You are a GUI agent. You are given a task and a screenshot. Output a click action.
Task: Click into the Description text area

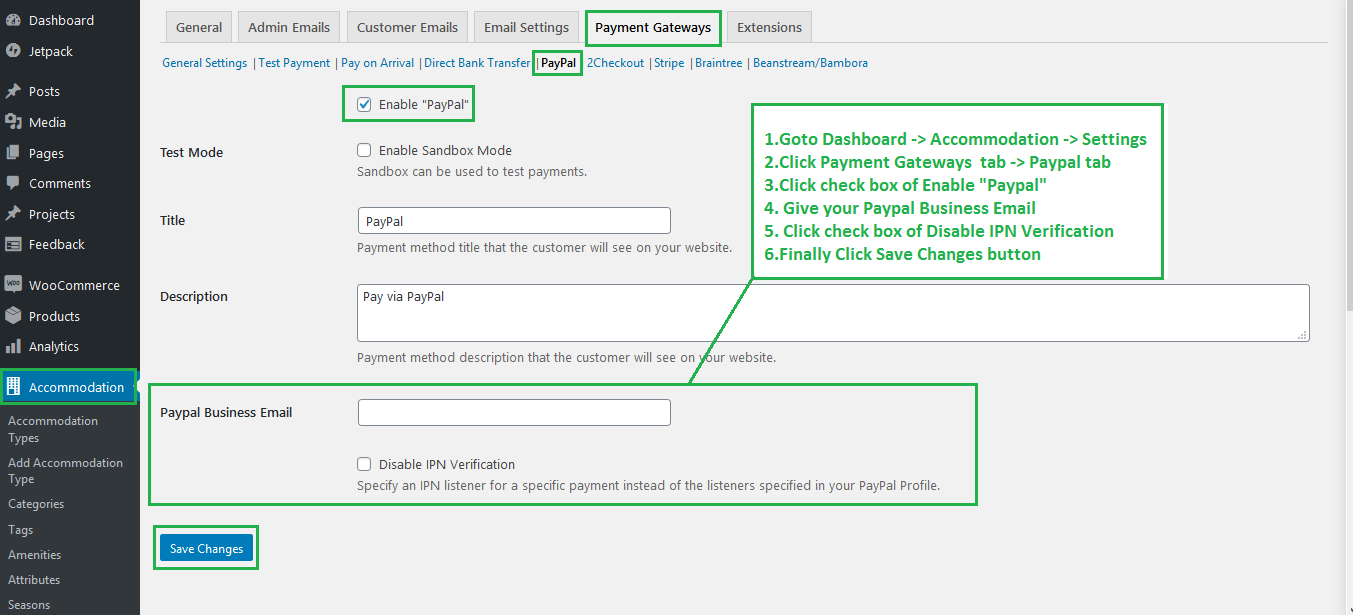click(x=833, y=313)
